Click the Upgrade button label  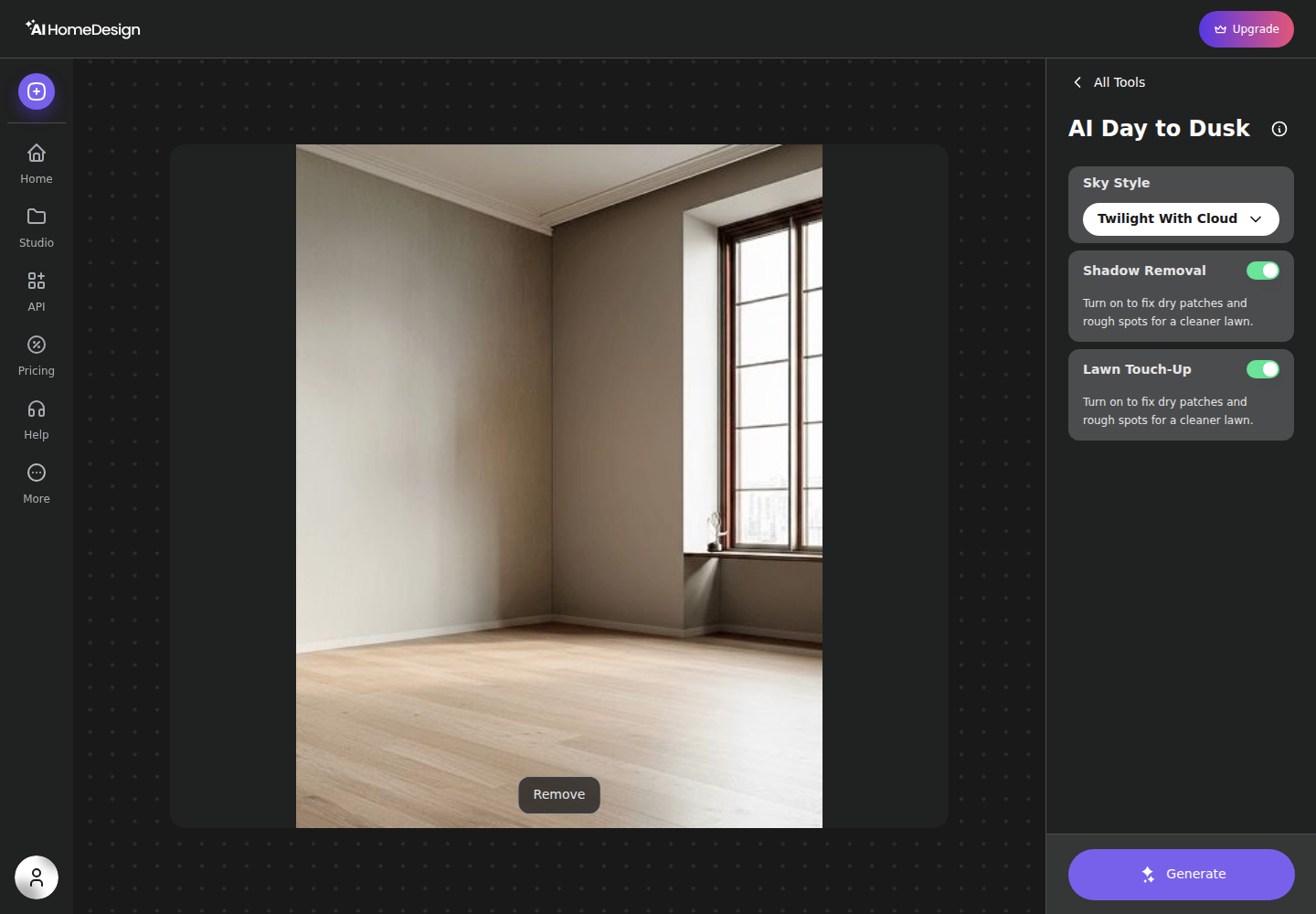[x=1256, y=29]
